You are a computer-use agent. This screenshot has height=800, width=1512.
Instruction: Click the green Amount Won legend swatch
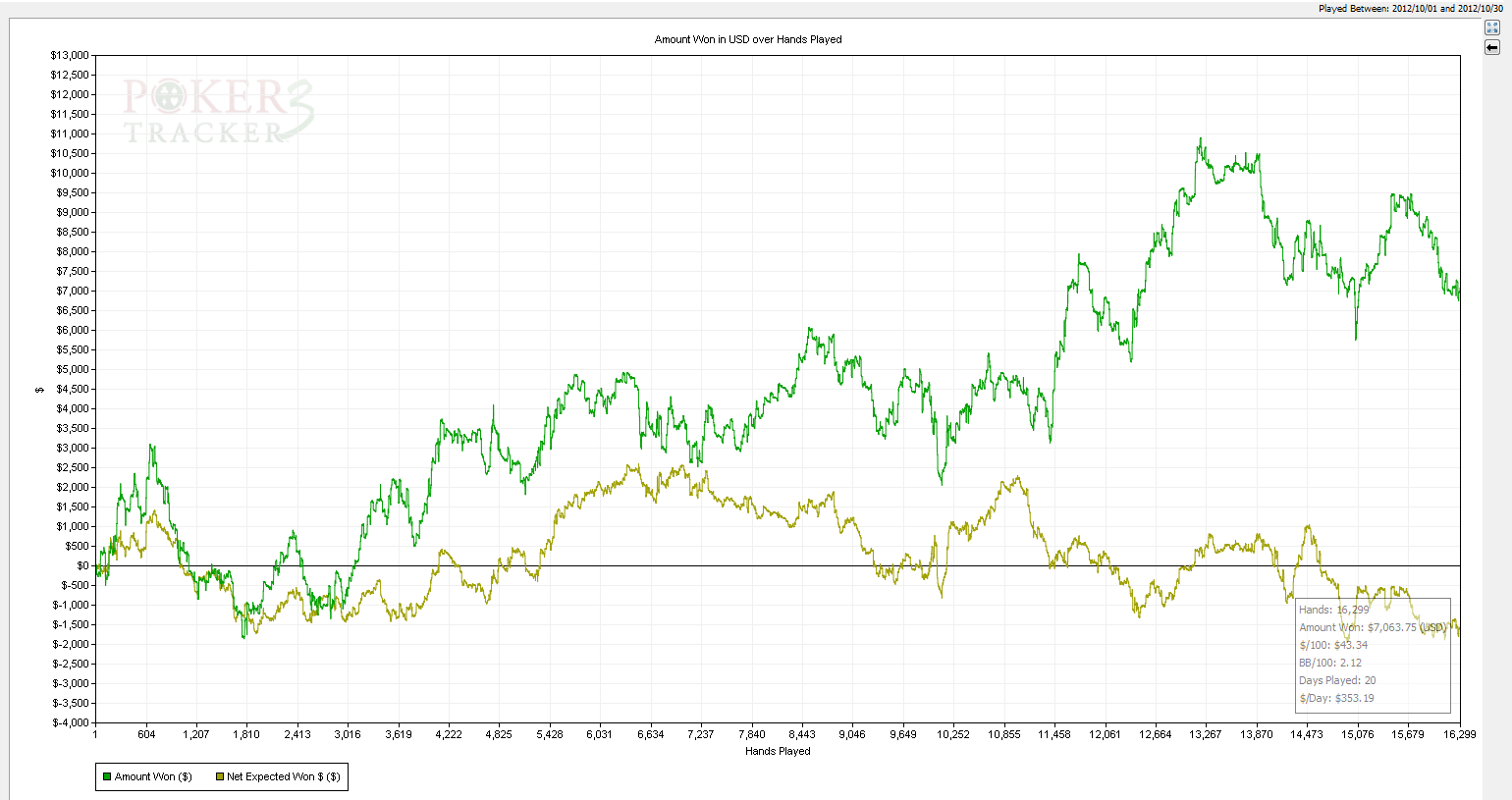pos(107,777)
